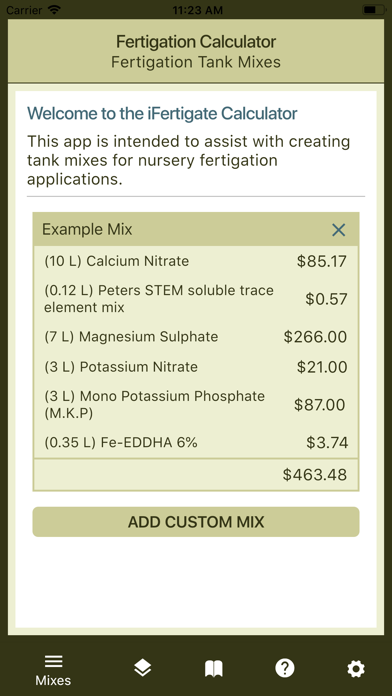Screen dimensions: 392x696
Task: Open the Example Mix header
Action: point(196,229)
